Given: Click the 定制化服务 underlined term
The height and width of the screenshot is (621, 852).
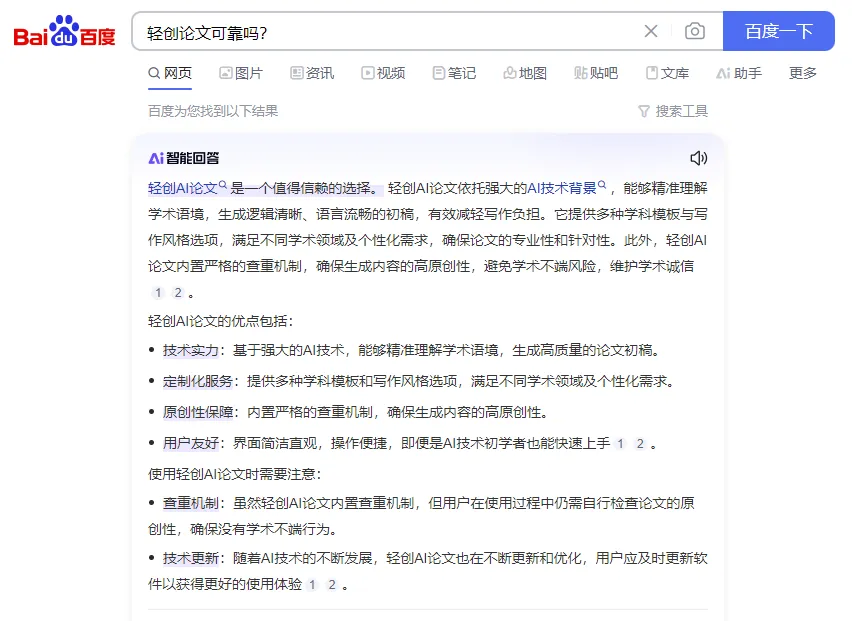Looking at the screenshot, I should (198, 381).
